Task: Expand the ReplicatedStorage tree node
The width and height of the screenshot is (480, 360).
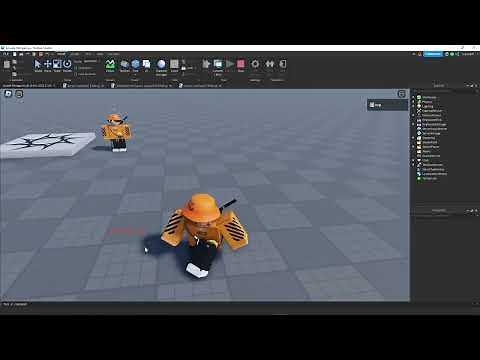Action: click(414, 124)
